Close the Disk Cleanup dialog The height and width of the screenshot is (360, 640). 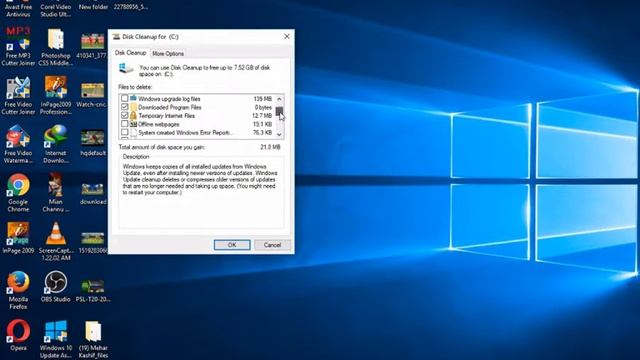pos(287,36)
